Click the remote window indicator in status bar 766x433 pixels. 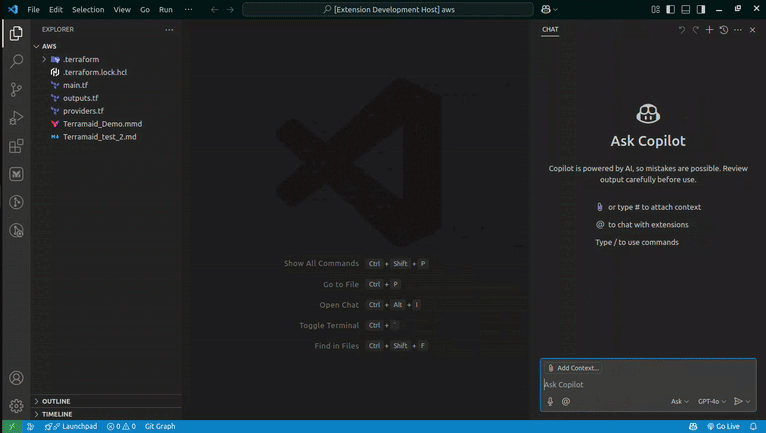tap(12, 426)
